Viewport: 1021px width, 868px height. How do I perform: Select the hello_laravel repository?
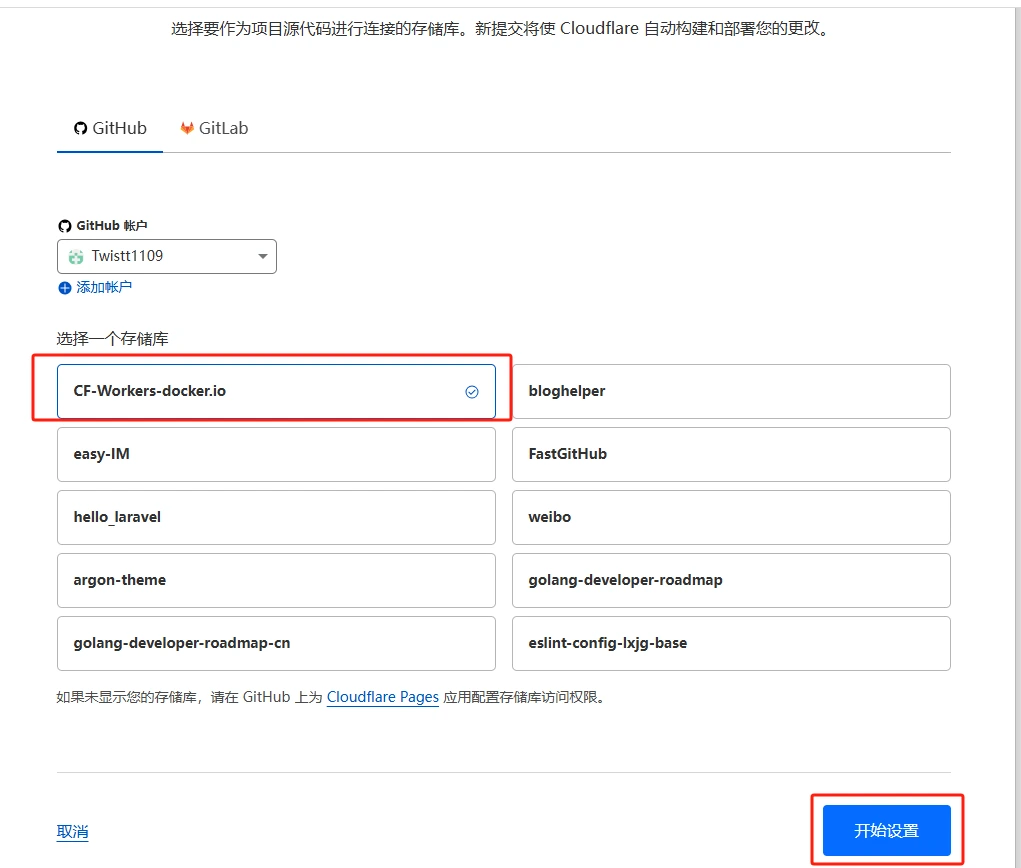pyautogui.click(x=276, y=518)
